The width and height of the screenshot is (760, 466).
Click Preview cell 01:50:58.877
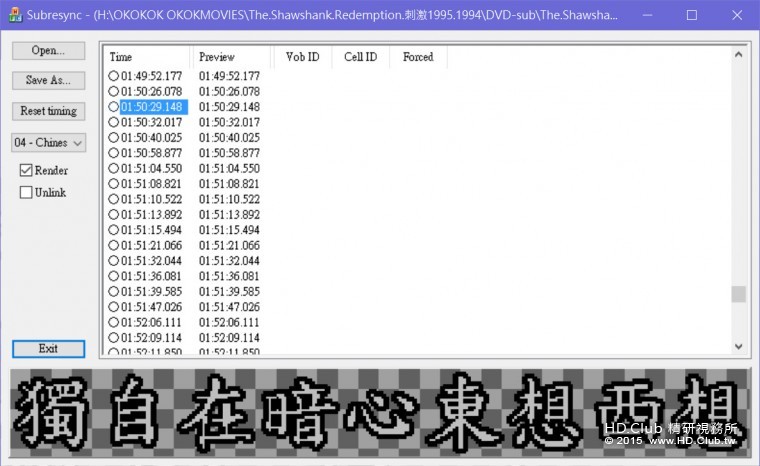click(x=229, y=153)
